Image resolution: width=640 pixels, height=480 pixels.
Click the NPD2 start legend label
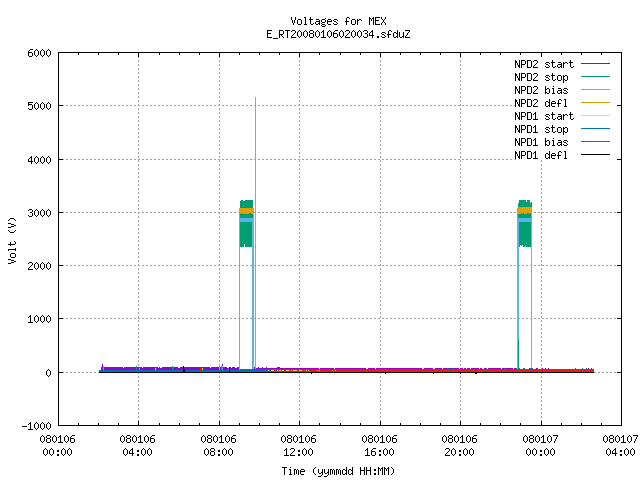coord(544,64)
